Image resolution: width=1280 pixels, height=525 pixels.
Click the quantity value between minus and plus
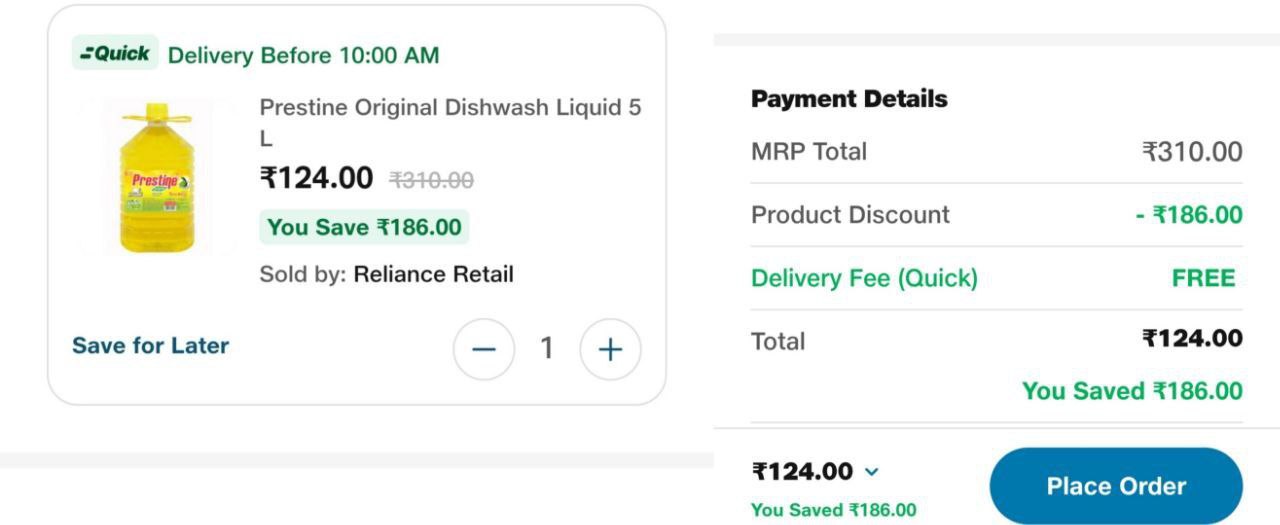click(547, 348)
